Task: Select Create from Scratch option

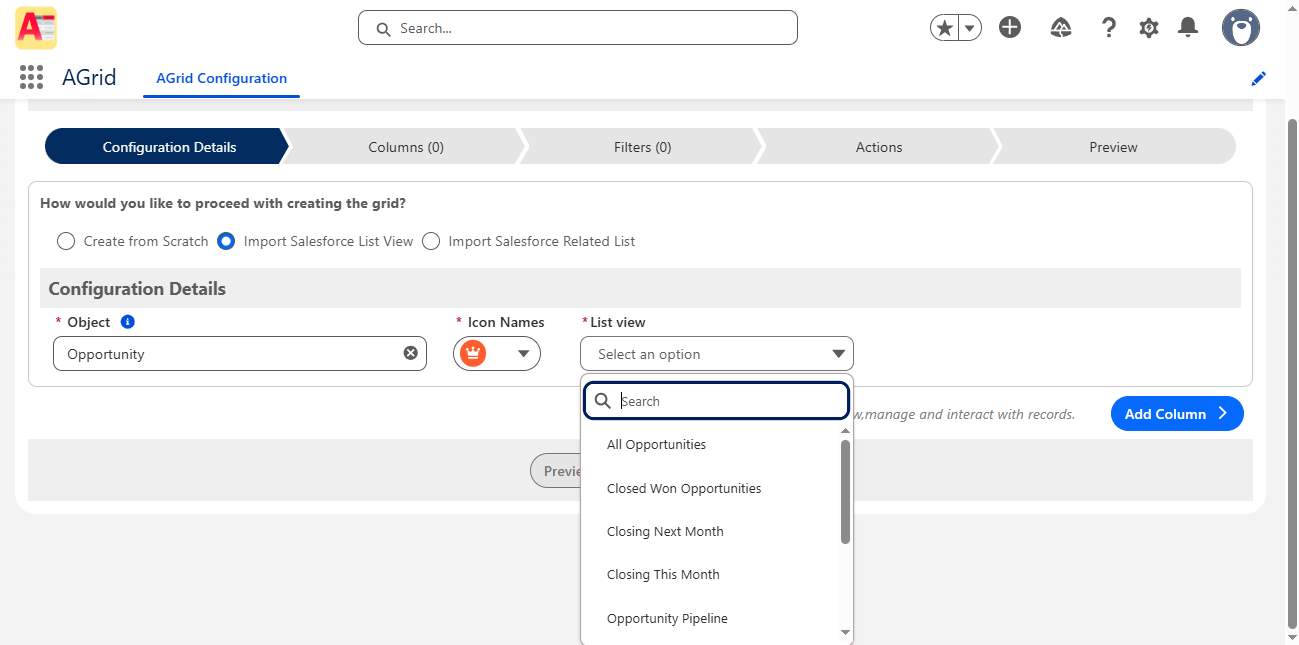Action: tap(66, 241)
